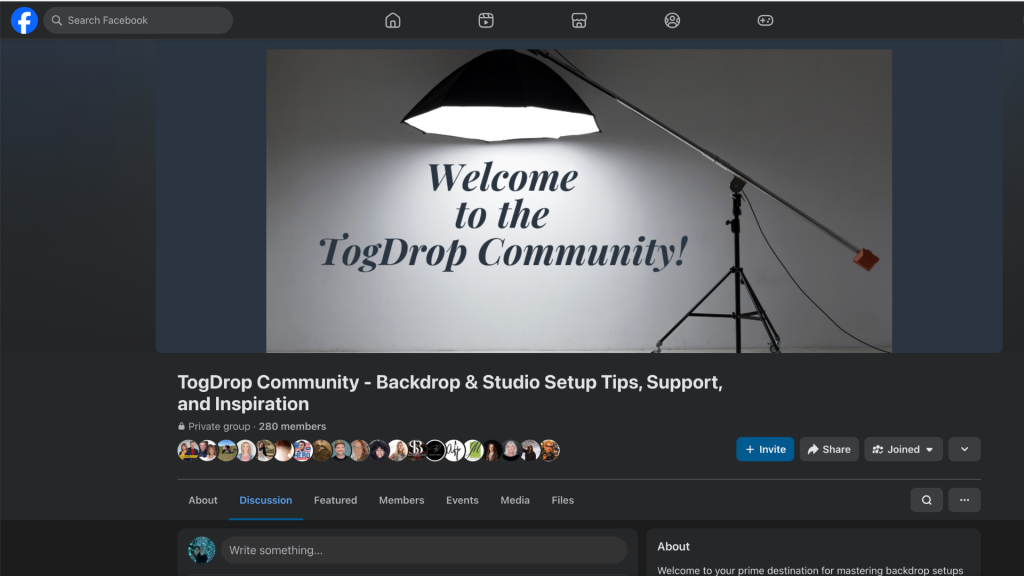Click the group search magnifier button

coord(926,500)
